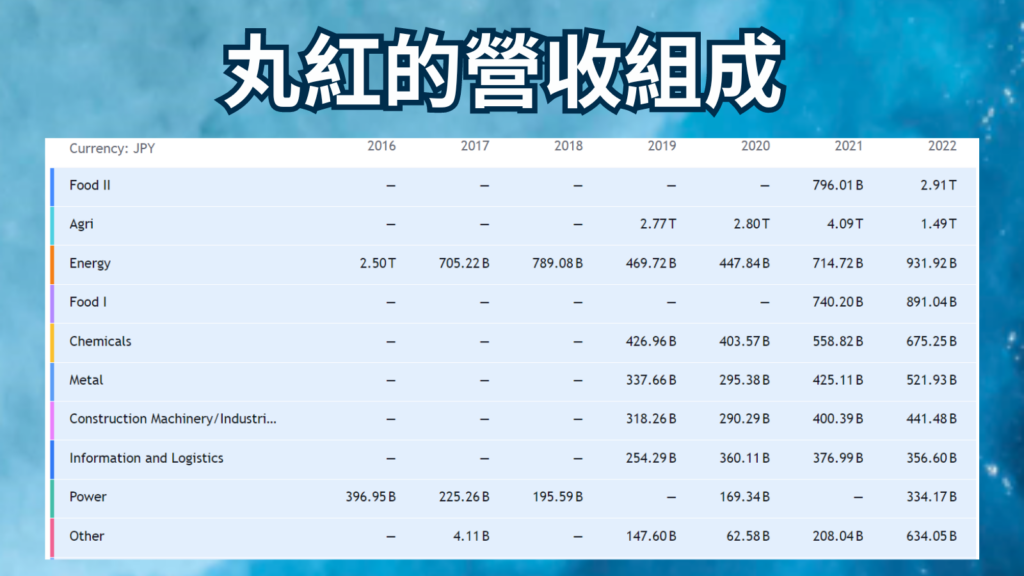1024x576 pixels.
Task: Click the teal color bar beside Agri
Action: 55,224
